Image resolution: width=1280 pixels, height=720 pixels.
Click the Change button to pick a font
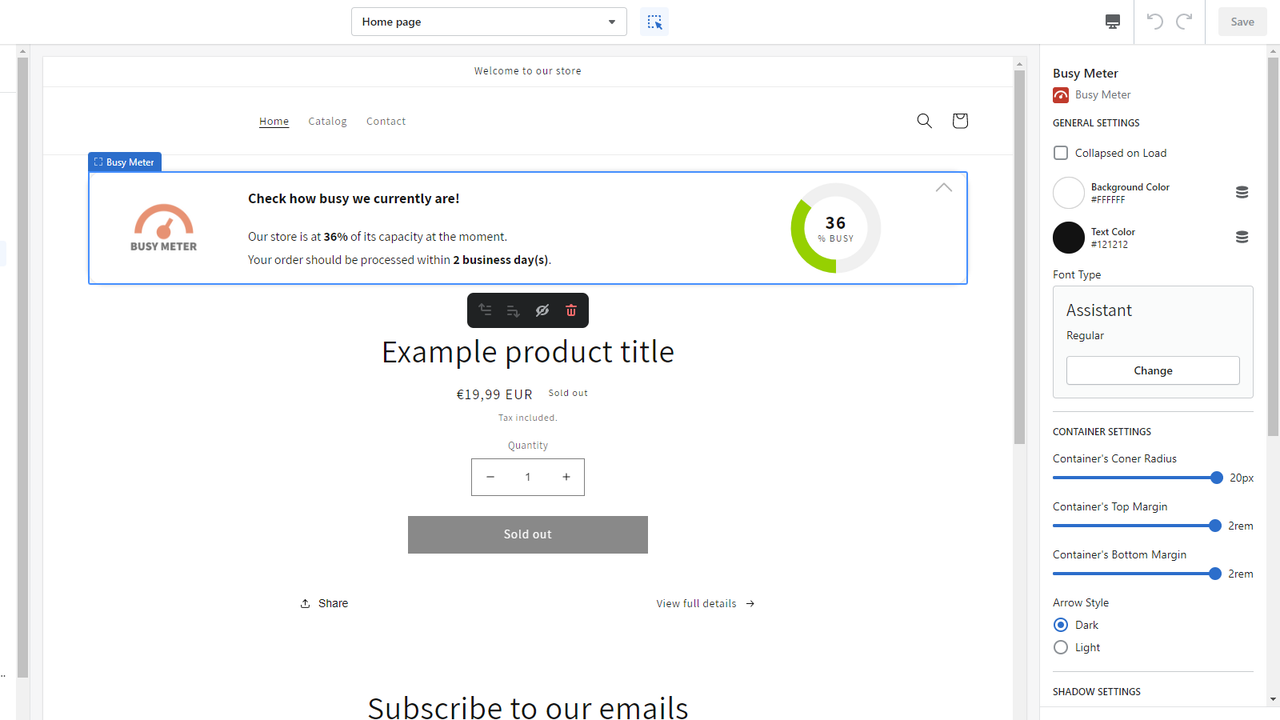1152,370
